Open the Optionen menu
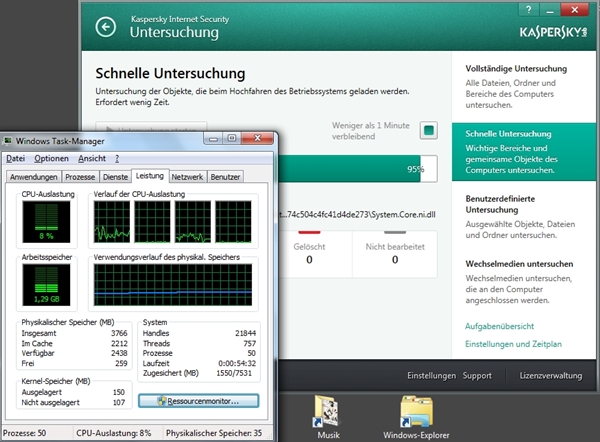Viewport: 600px width, 442px height. [52, 158]
